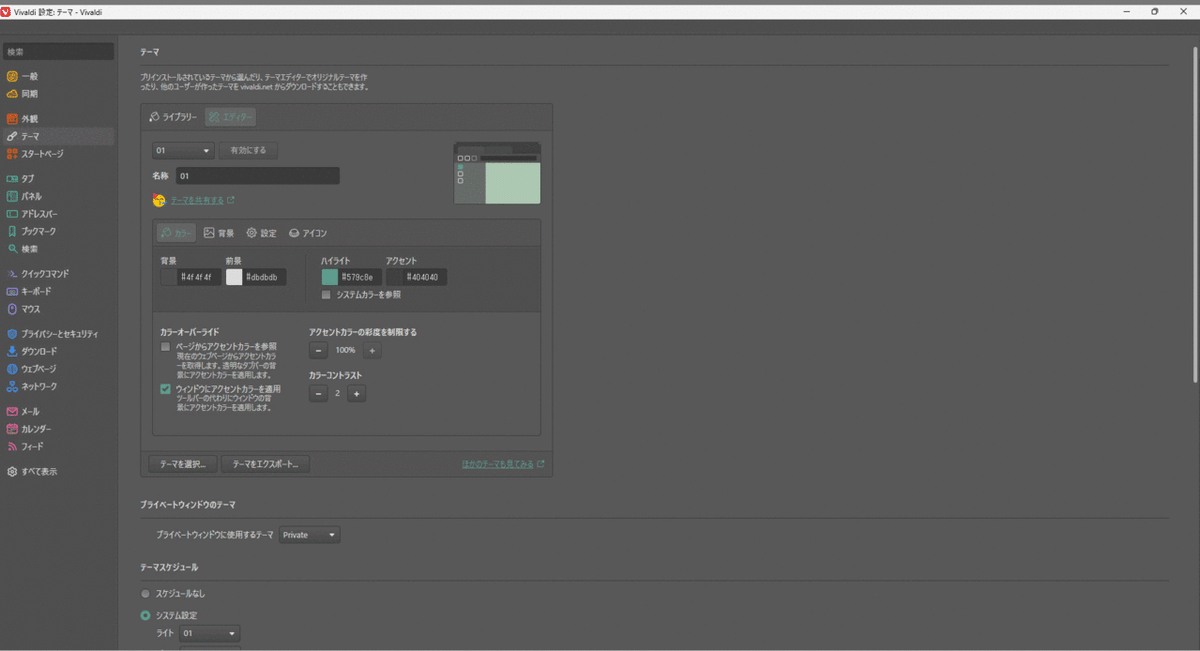Screen dimensions: 1200x651
Task: Open the Private window theme dropdown
Action: click(310, 535)
